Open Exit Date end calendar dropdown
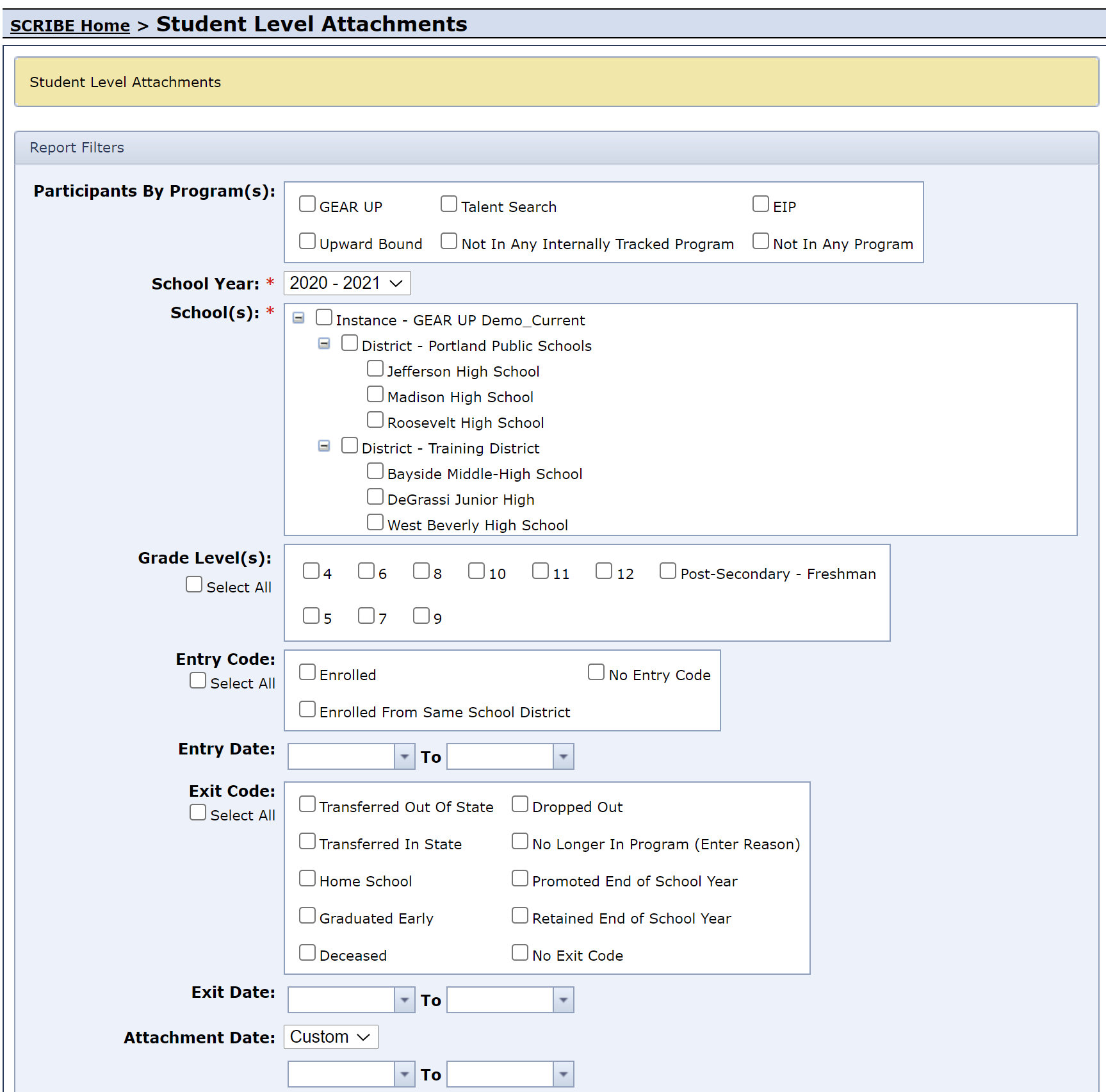 click(x=564, y=1000)
